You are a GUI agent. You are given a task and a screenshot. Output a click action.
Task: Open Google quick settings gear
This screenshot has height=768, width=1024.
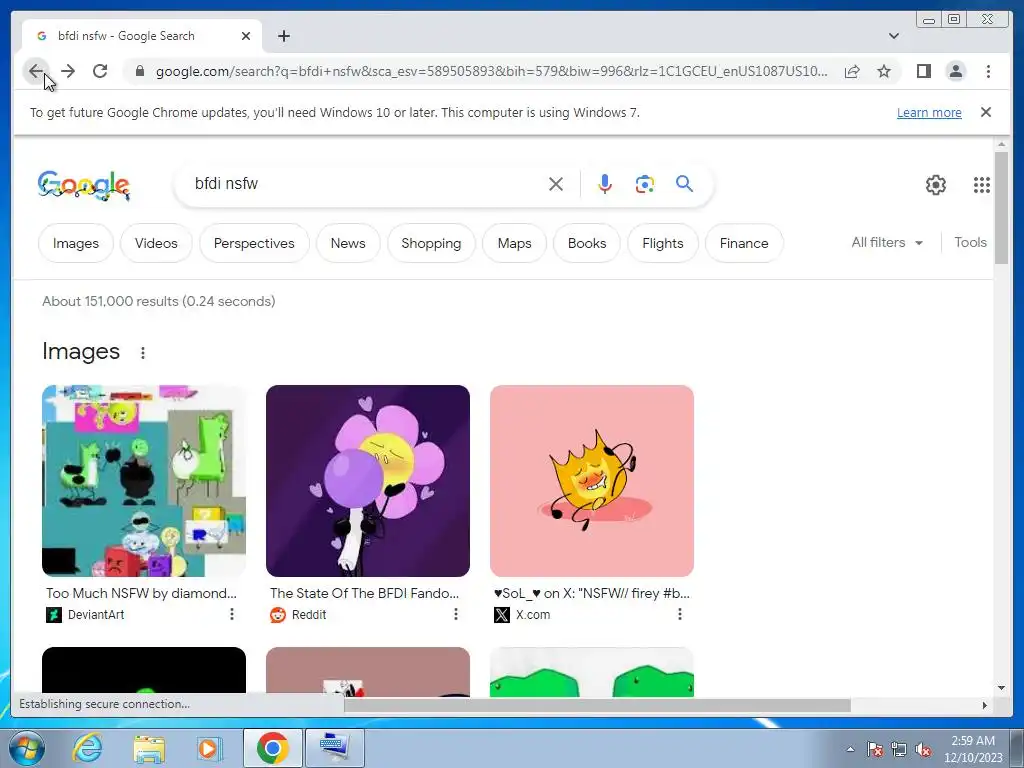(936, 185)
